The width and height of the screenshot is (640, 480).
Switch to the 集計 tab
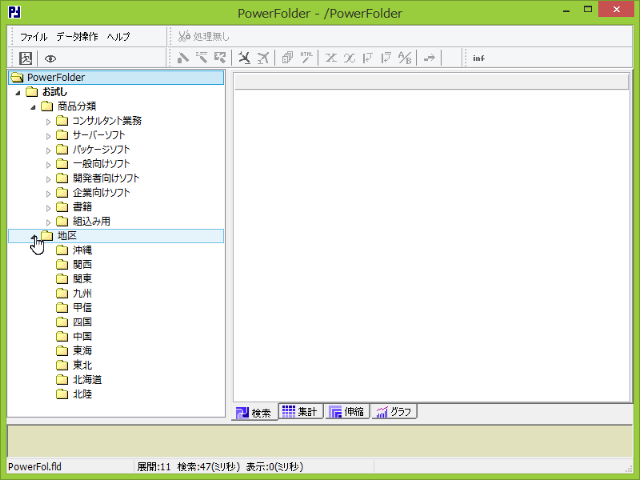300,411
